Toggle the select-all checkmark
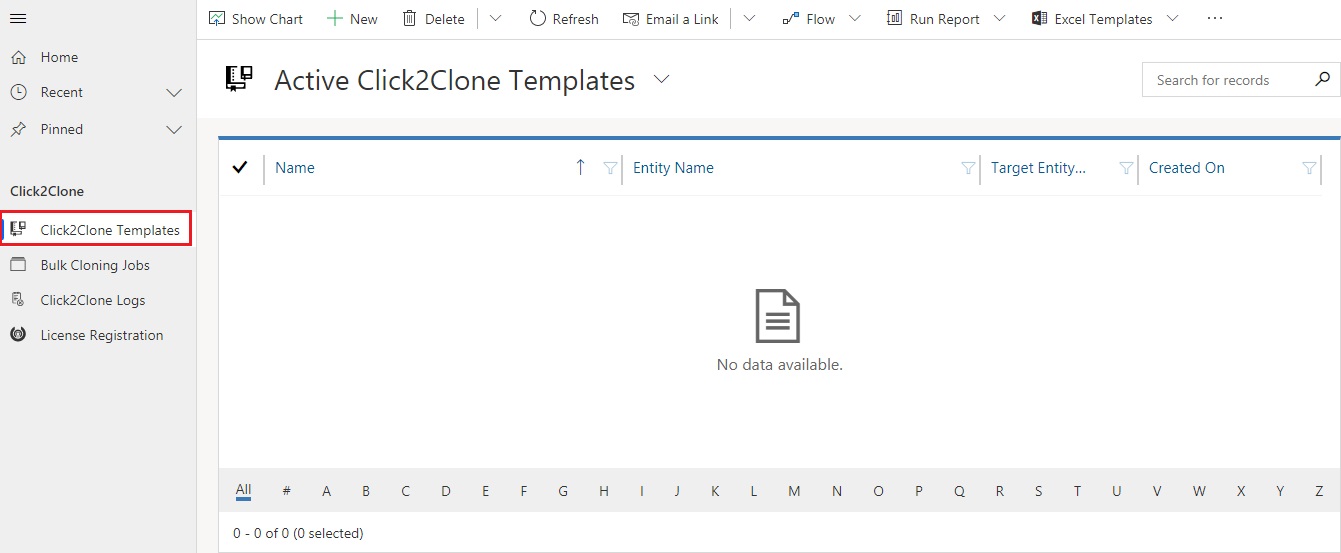 pos(240,167)
